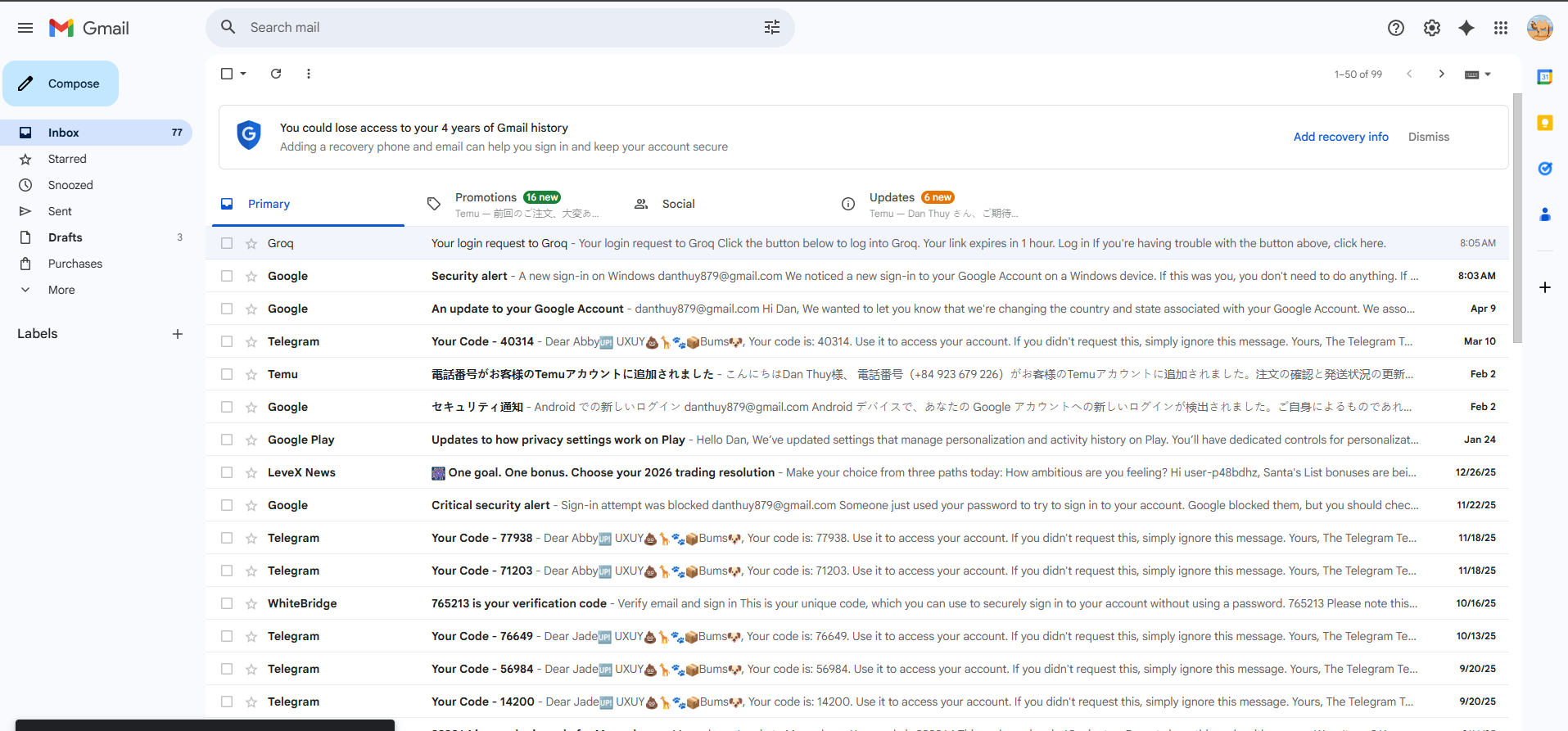This screenshot has width=1568, height=731.
Task: Open the More options three-dot menu
Action: coord(309,74)
